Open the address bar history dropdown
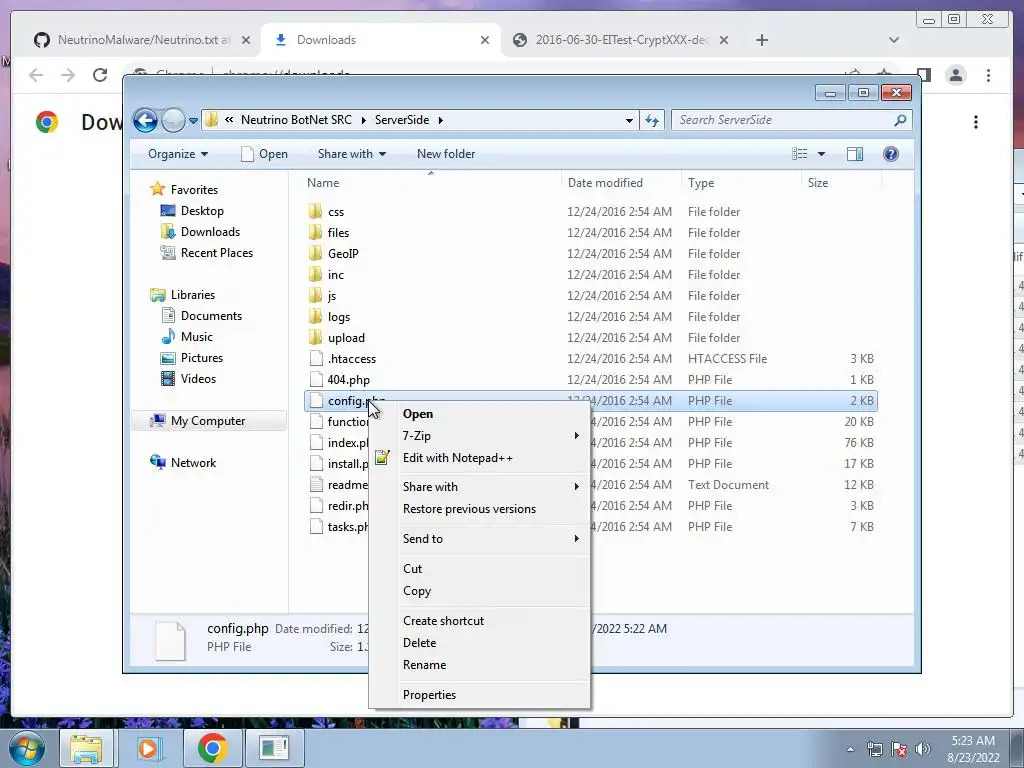The height and width of the screenshot is (768, 1024). 629,121
